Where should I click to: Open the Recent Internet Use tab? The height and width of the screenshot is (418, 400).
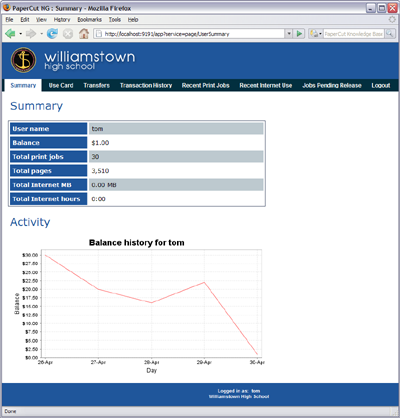point(266,85)
